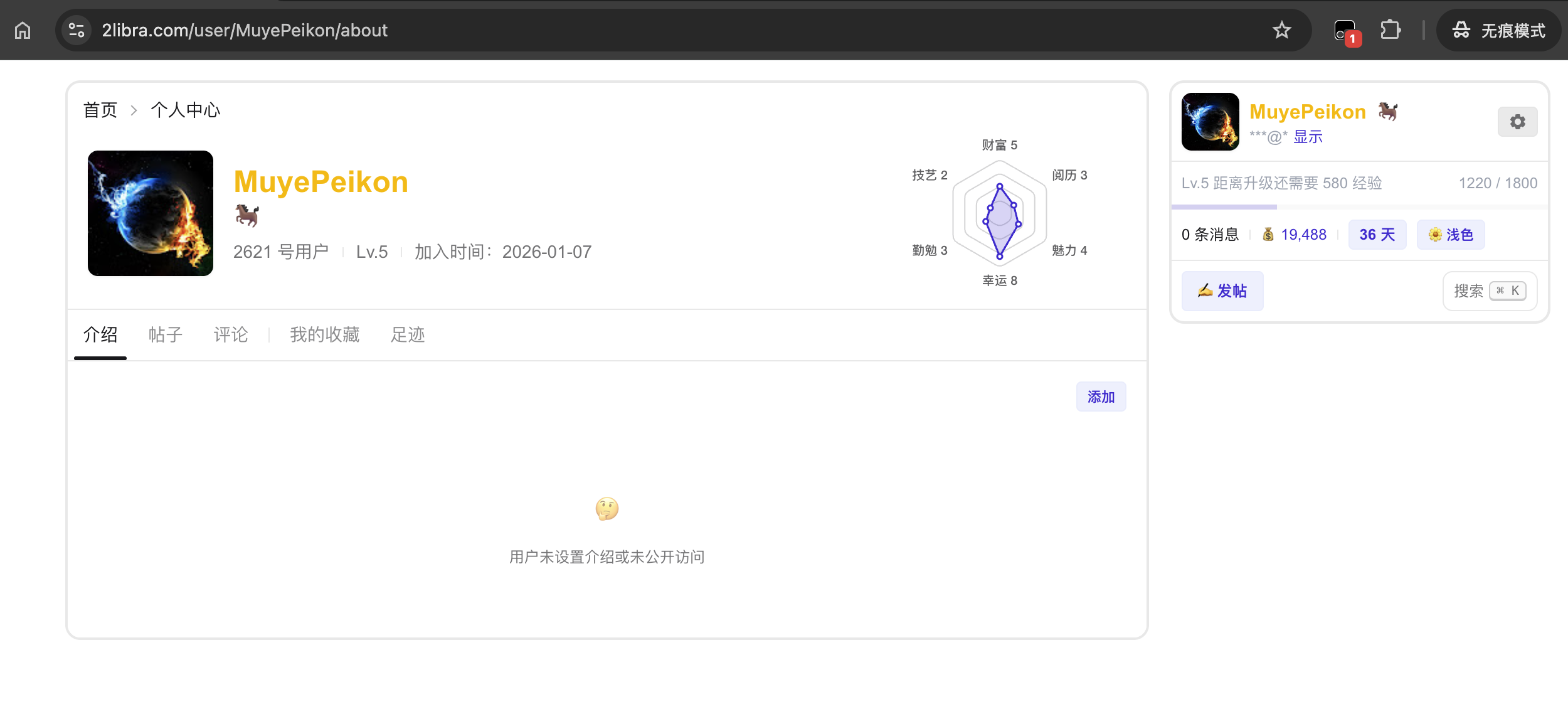The height and width of the screenshot is (714, 1568).
Task: Open the extension with red badge
Action: coord(1345,31)
